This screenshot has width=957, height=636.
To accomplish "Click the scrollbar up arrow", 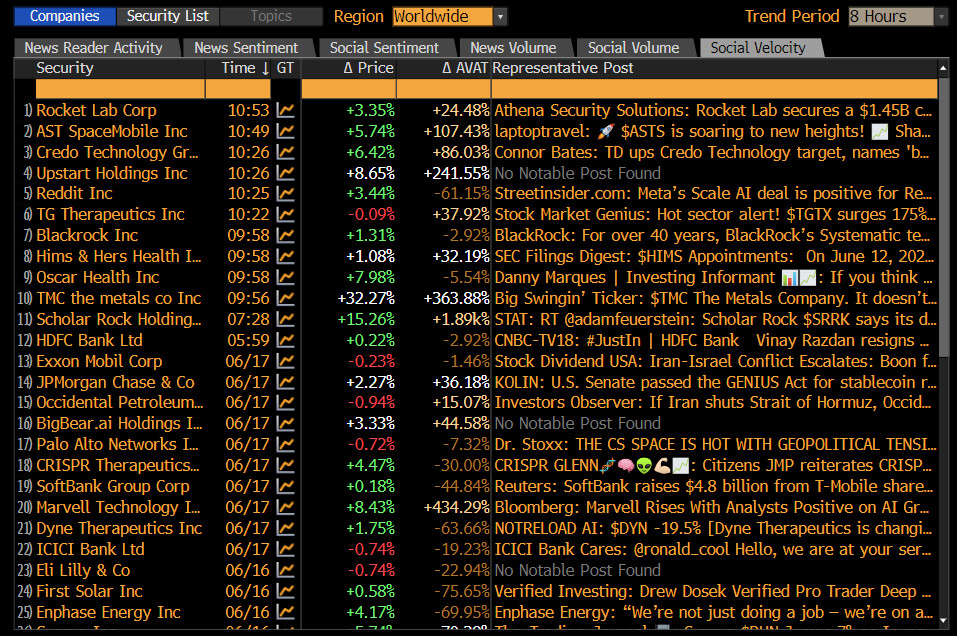I will [x=944, y=68].
